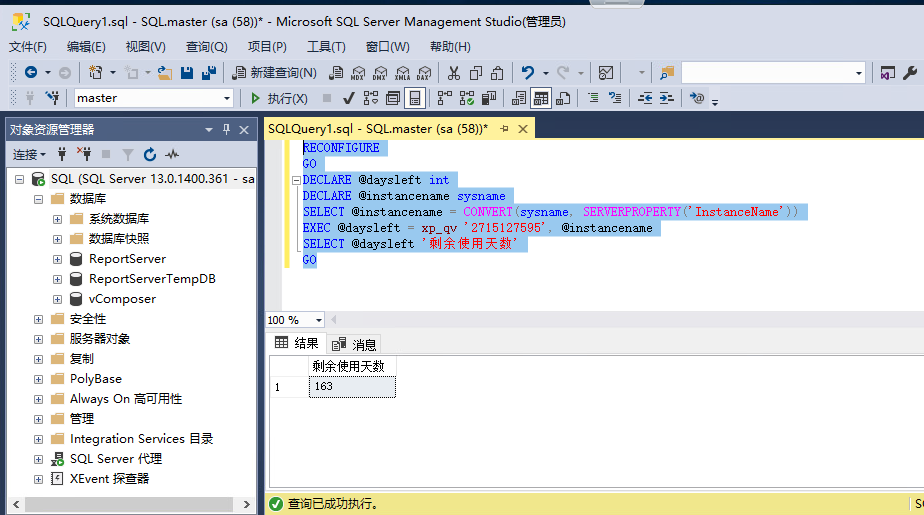Viewport: 924px width, 515px height.
Task: Click filter icon in Object Explorer
Action: pyautogui.click(x=128, y=154)
